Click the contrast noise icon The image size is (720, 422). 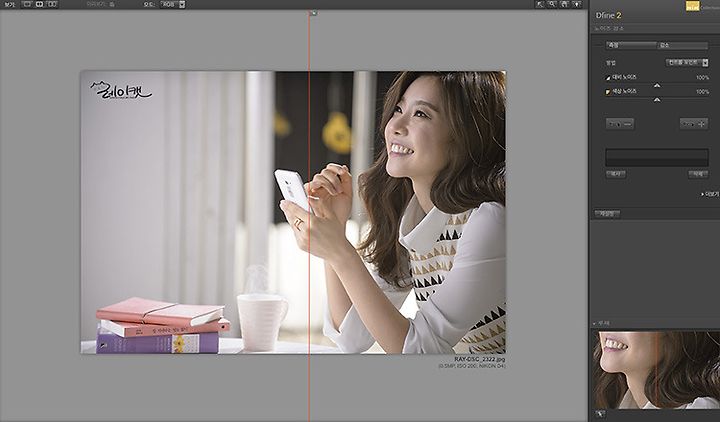point(608,78)
